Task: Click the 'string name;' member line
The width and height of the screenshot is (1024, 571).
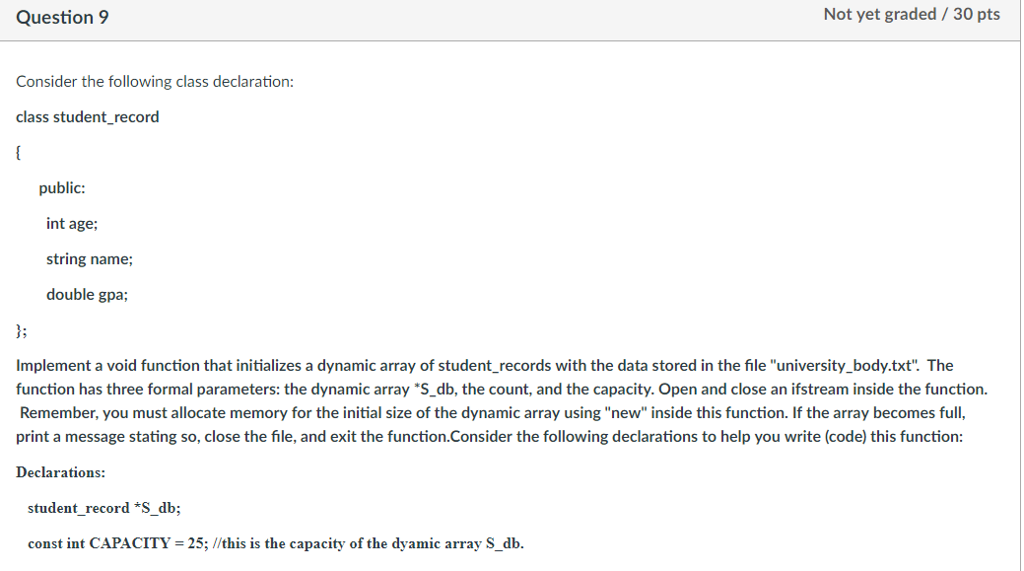Action: (x=89, y=259)
